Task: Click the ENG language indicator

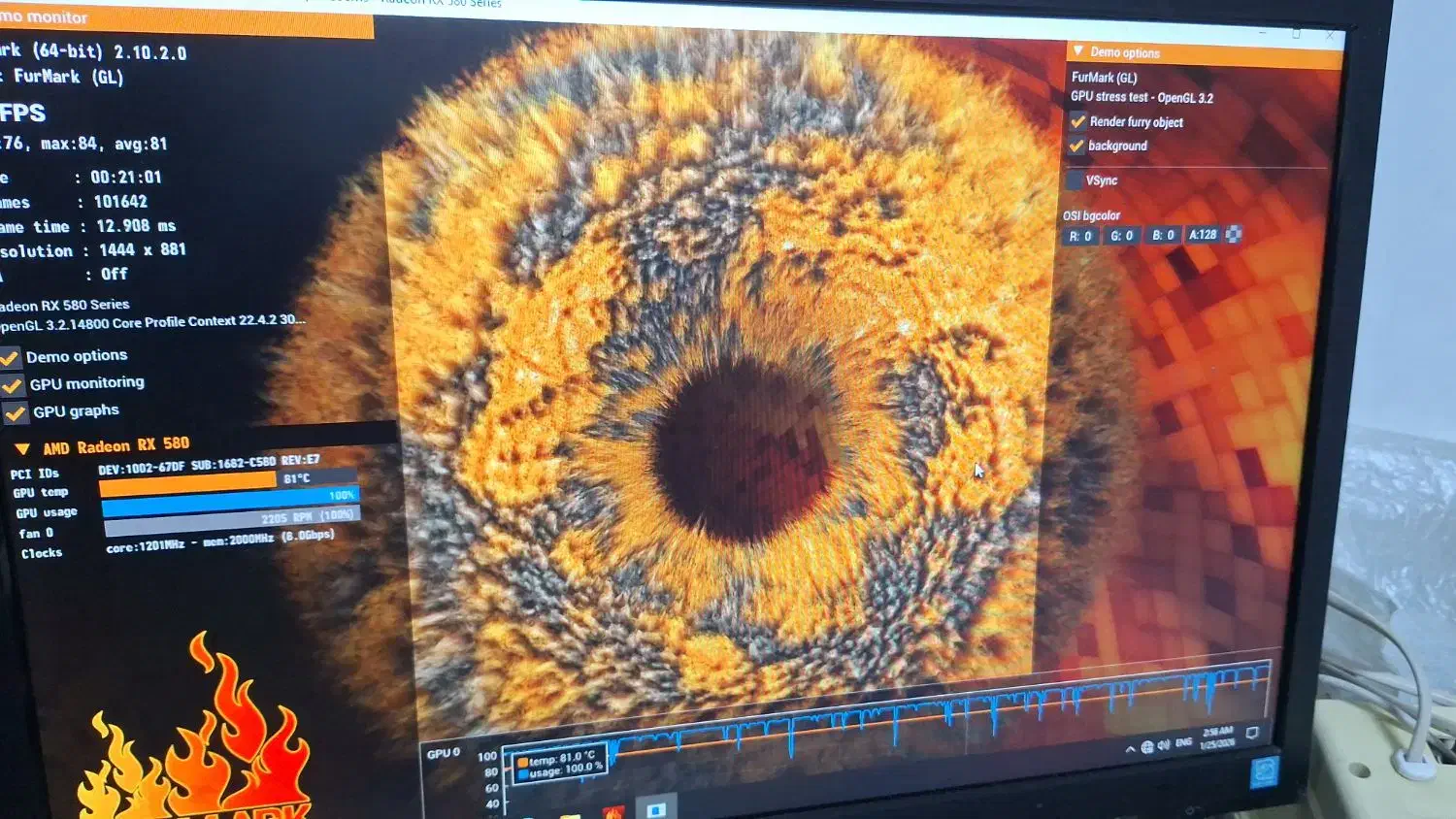Action: click(x=1183, y=743)
